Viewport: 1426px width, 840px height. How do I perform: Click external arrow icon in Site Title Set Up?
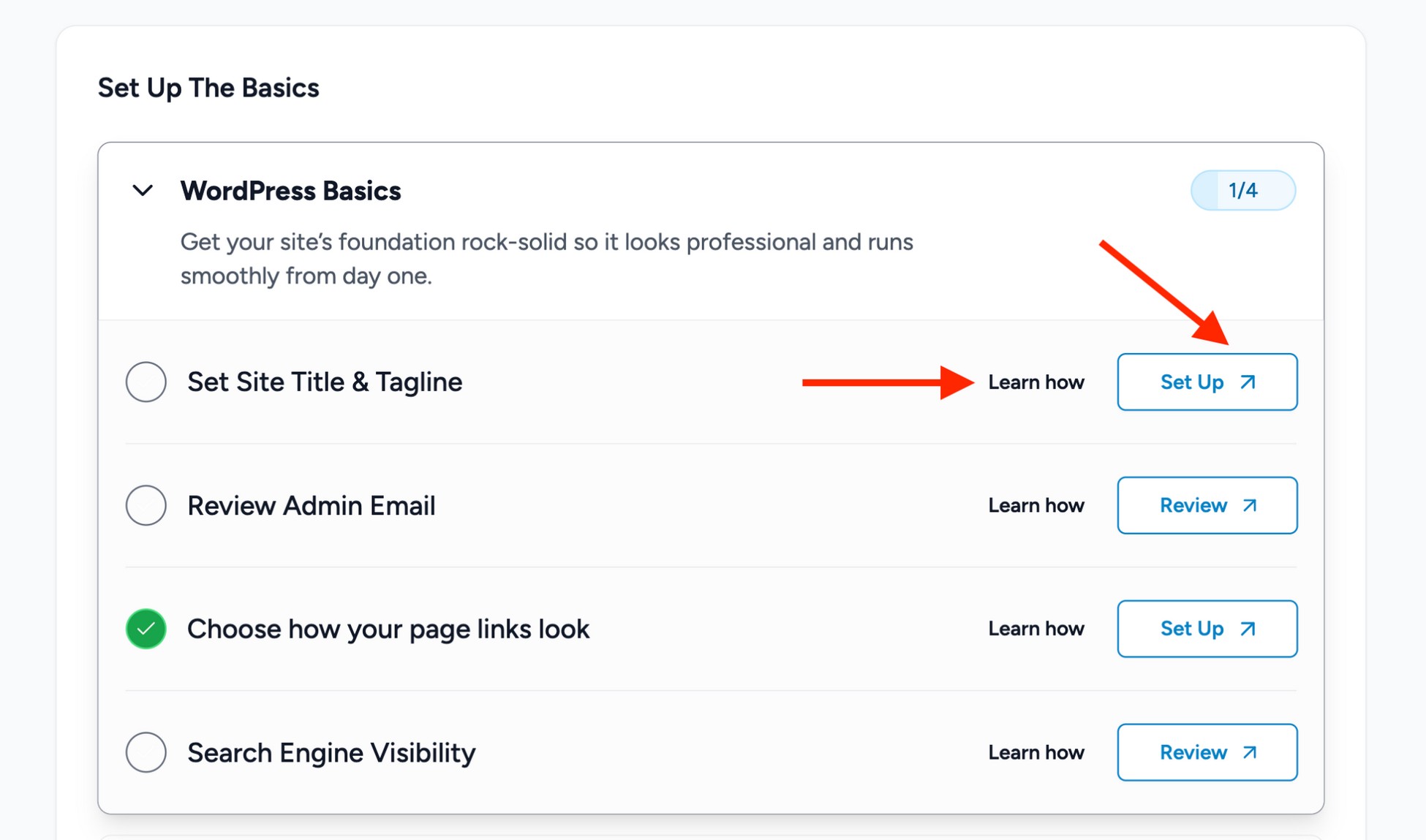[1248, 382]
